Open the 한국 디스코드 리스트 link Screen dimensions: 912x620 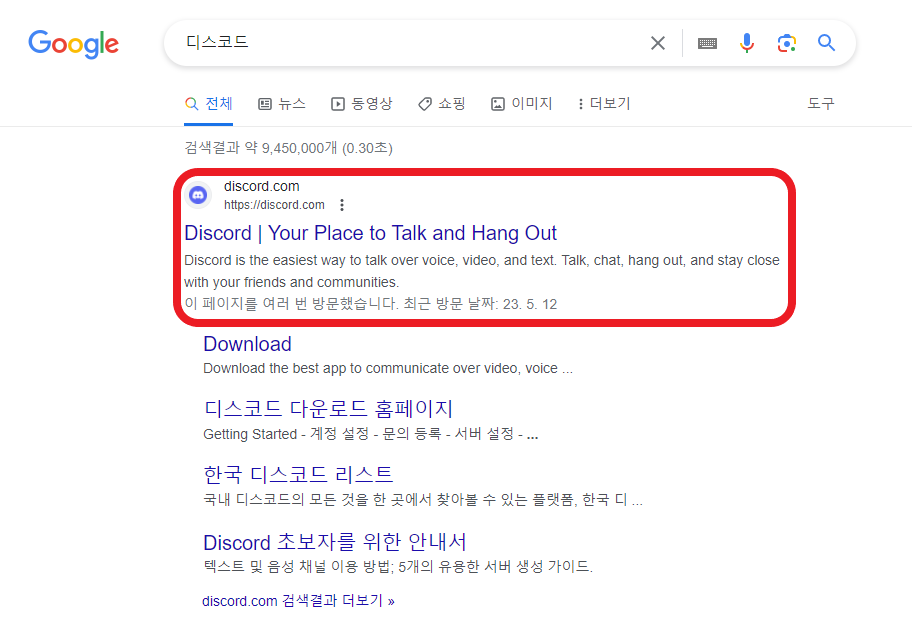(x=298, y=475)
